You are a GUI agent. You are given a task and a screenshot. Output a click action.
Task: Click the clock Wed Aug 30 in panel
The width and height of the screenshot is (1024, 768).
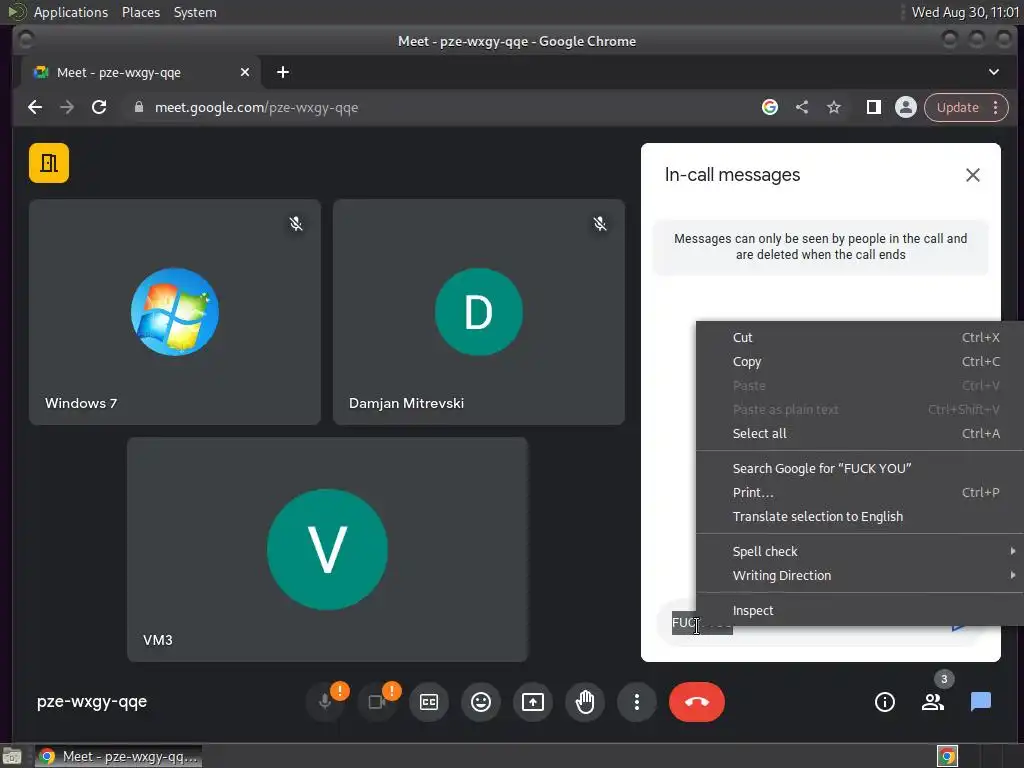point(965,12)
